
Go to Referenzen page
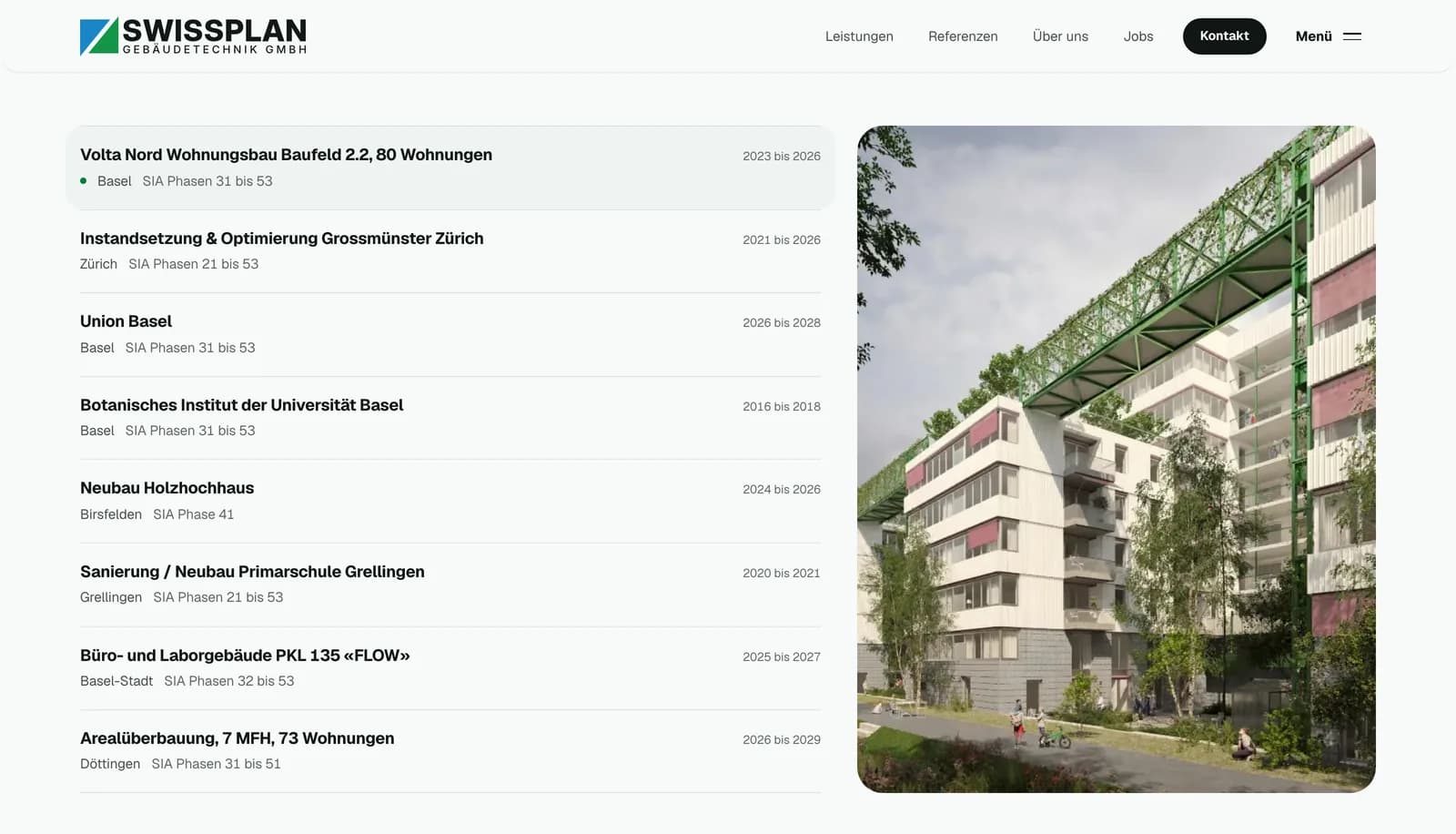click(x=963, y=36)
